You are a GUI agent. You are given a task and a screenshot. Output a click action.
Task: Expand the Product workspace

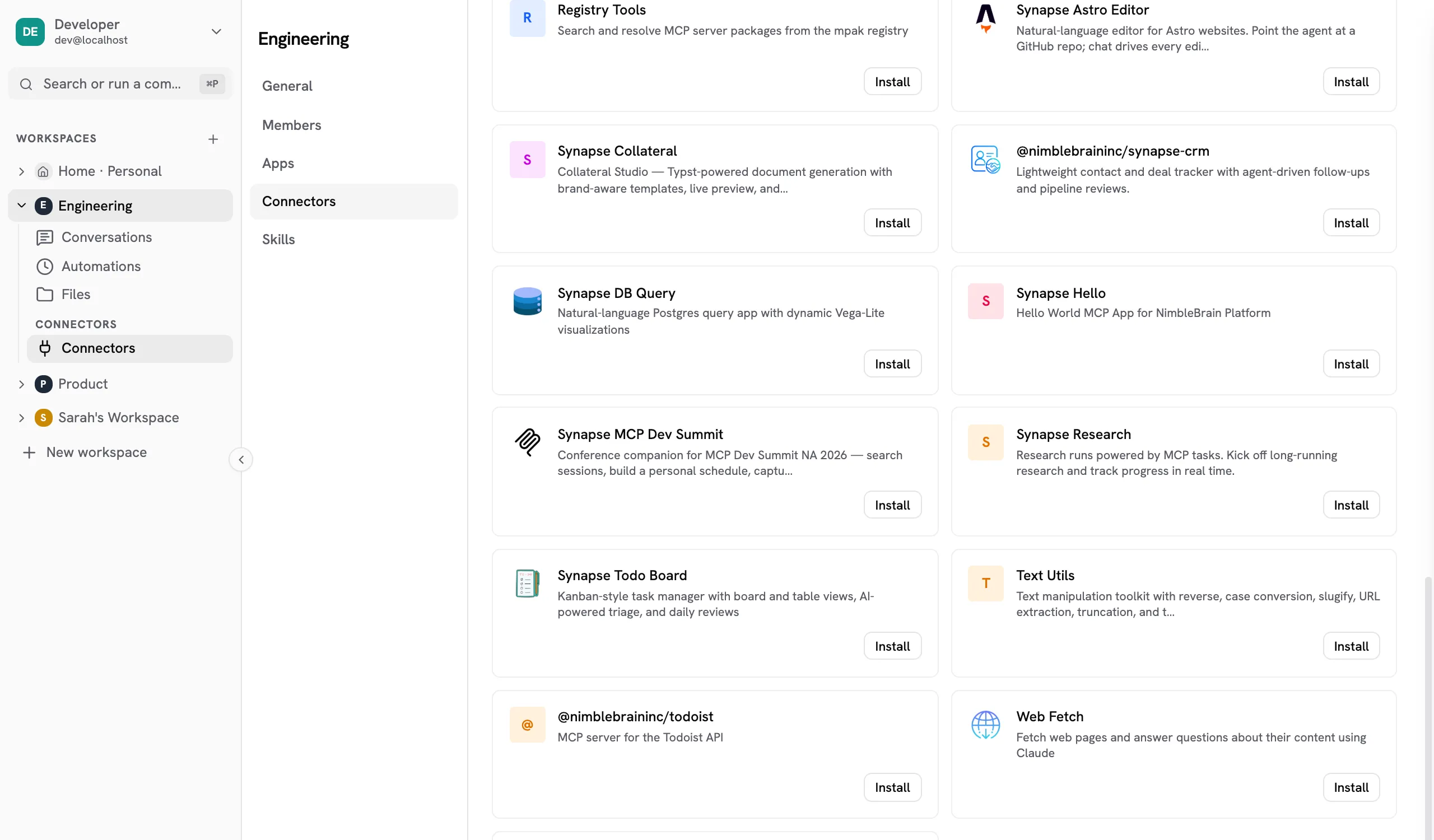click(x=22, y=384)
